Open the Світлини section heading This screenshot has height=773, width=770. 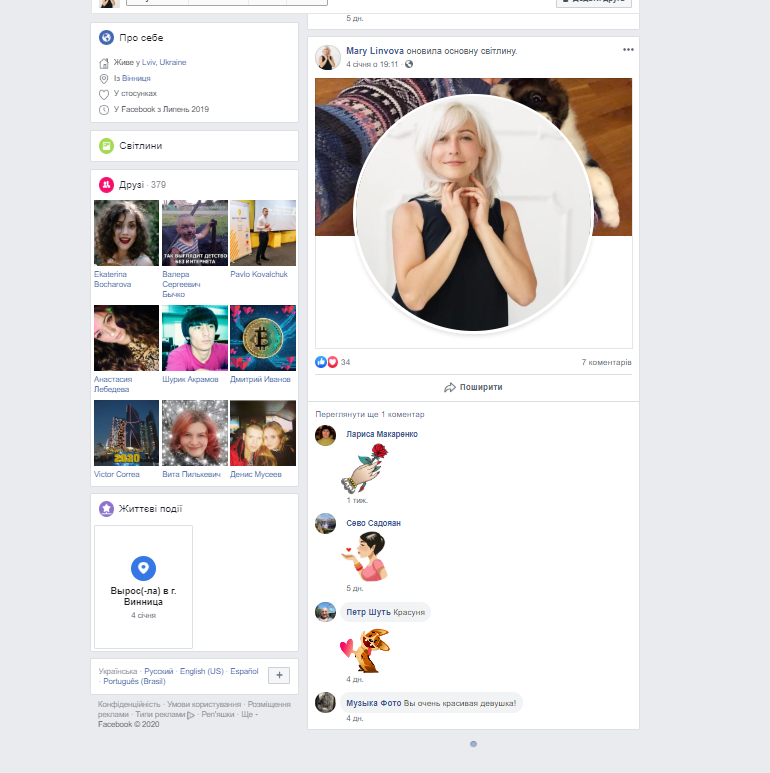[140, 146]
